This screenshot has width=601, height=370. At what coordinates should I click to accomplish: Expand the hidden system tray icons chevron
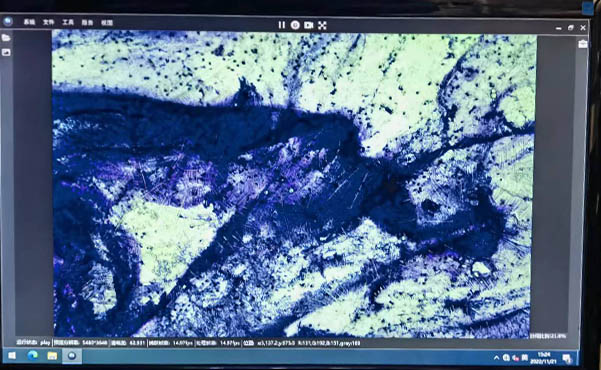pyautogui.click(x=496, y=358)
